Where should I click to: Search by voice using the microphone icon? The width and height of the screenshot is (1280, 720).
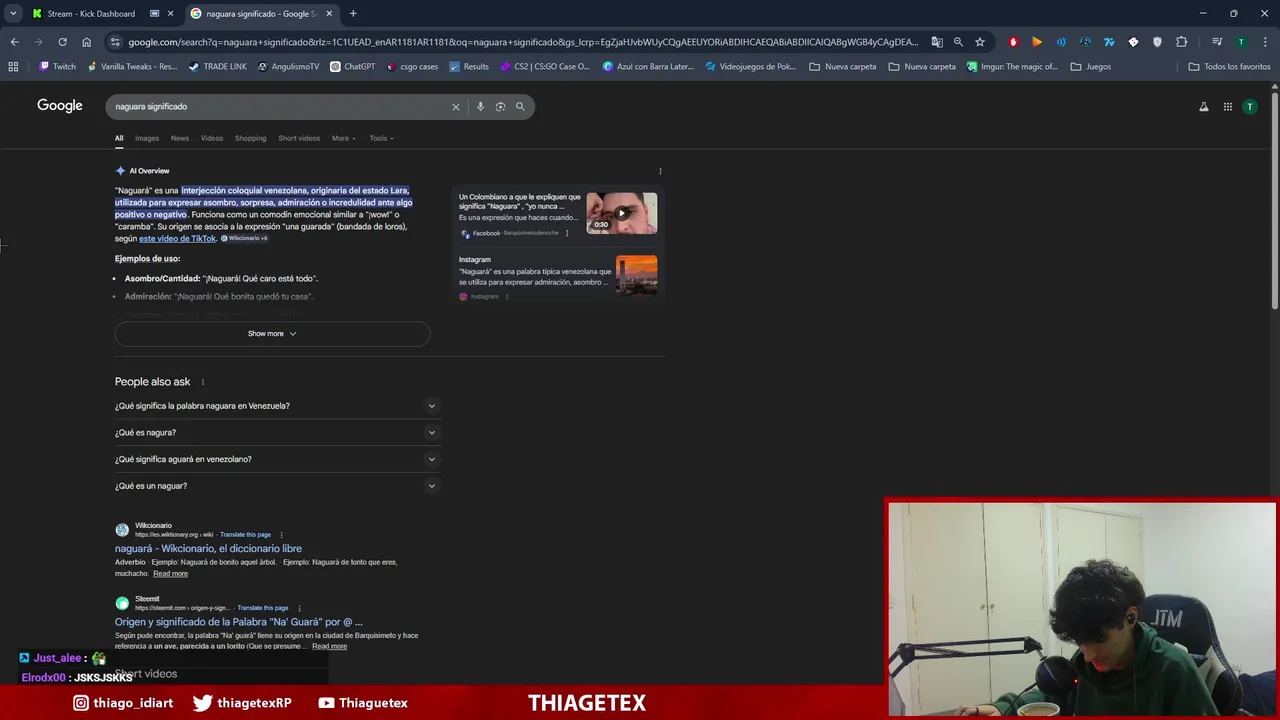tap(480, 106)
